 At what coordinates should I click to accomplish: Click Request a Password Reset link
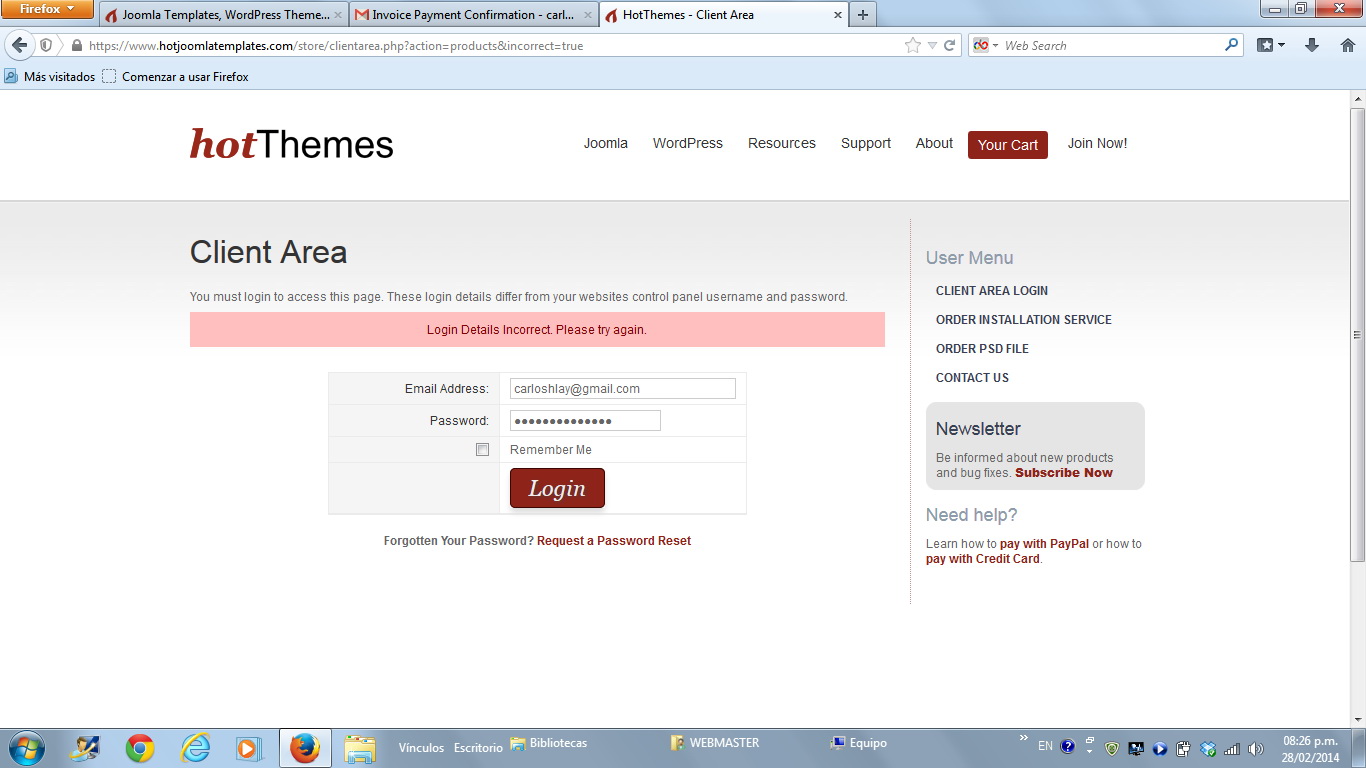click(614, 541)
